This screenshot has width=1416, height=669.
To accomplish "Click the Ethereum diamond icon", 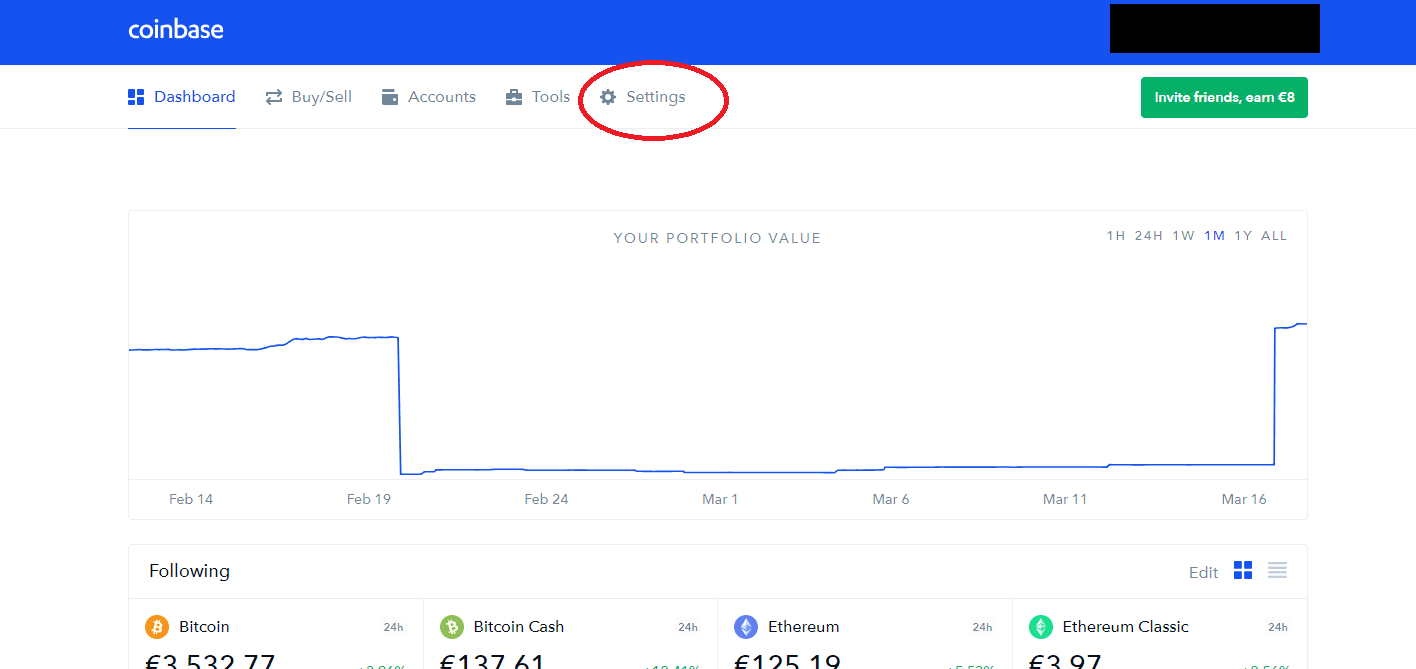I will click(746, 627).
